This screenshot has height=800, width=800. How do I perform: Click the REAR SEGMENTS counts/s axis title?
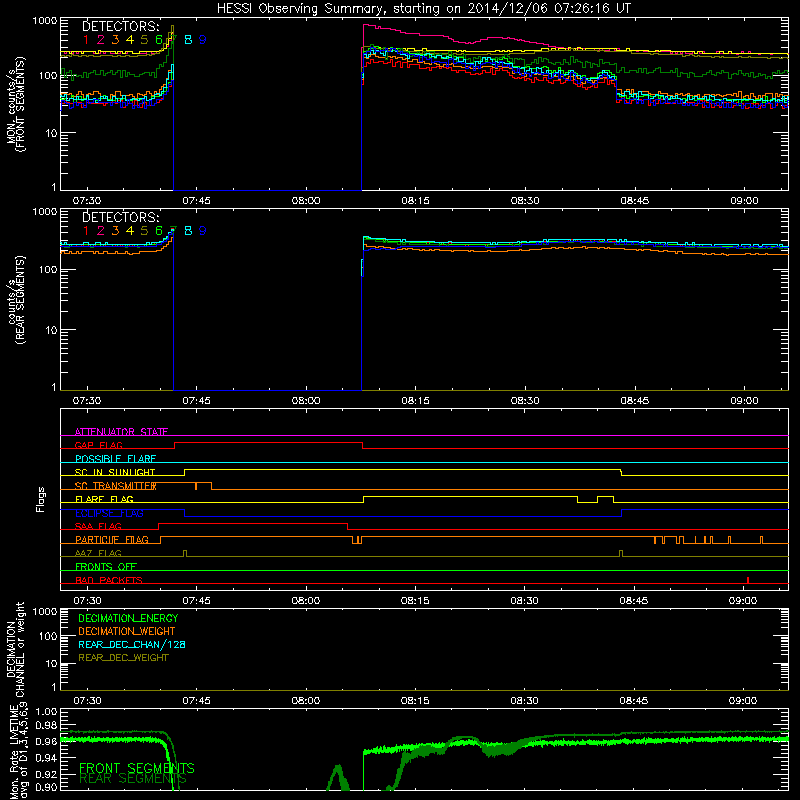coord(15,300)
